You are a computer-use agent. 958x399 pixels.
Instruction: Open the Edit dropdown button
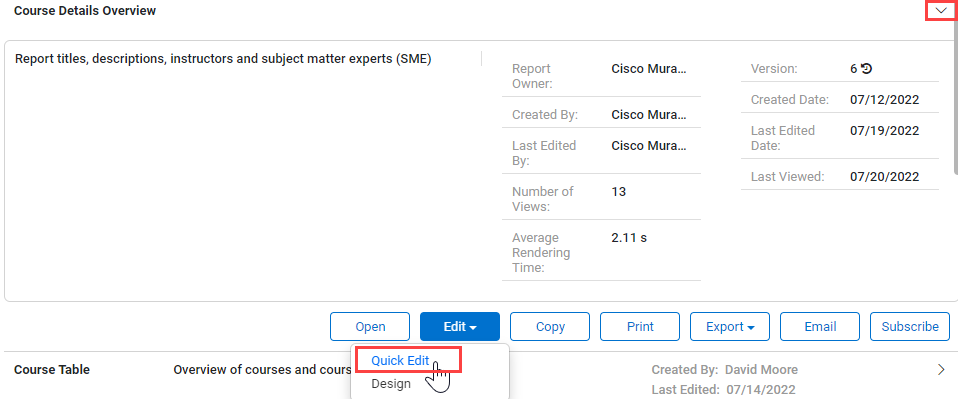click(x=460, y=326)
